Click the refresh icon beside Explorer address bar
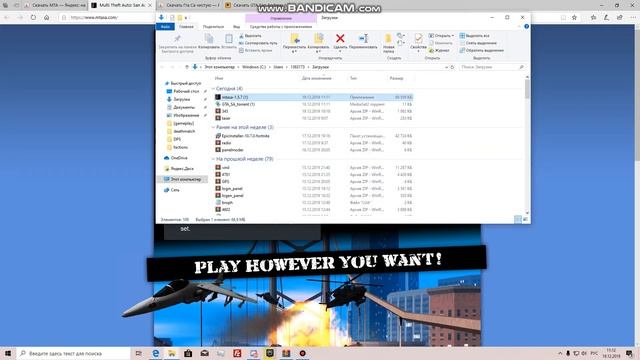The image size is (640, 360). click(452, 67)
